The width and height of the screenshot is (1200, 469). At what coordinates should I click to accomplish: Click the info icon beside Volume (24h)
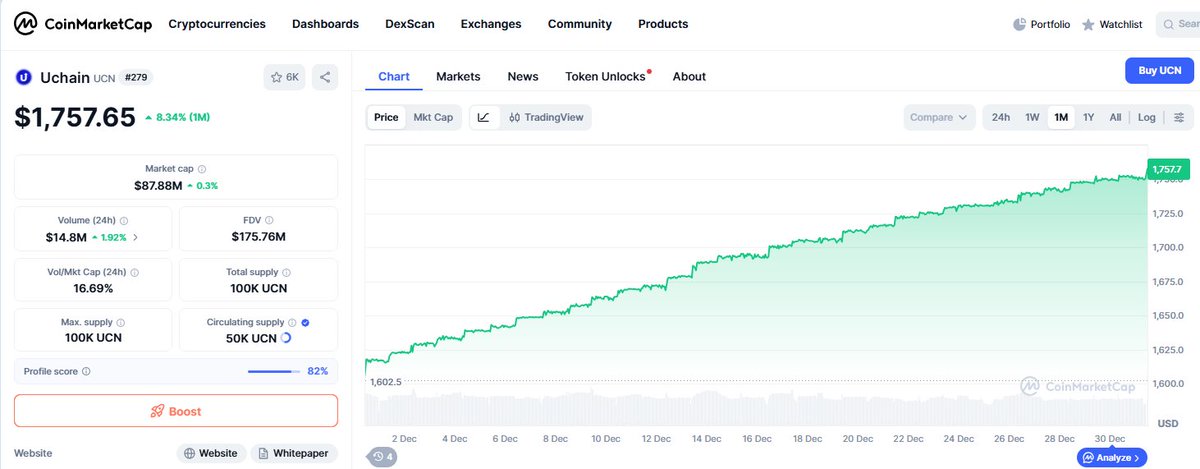click(124, 220)
